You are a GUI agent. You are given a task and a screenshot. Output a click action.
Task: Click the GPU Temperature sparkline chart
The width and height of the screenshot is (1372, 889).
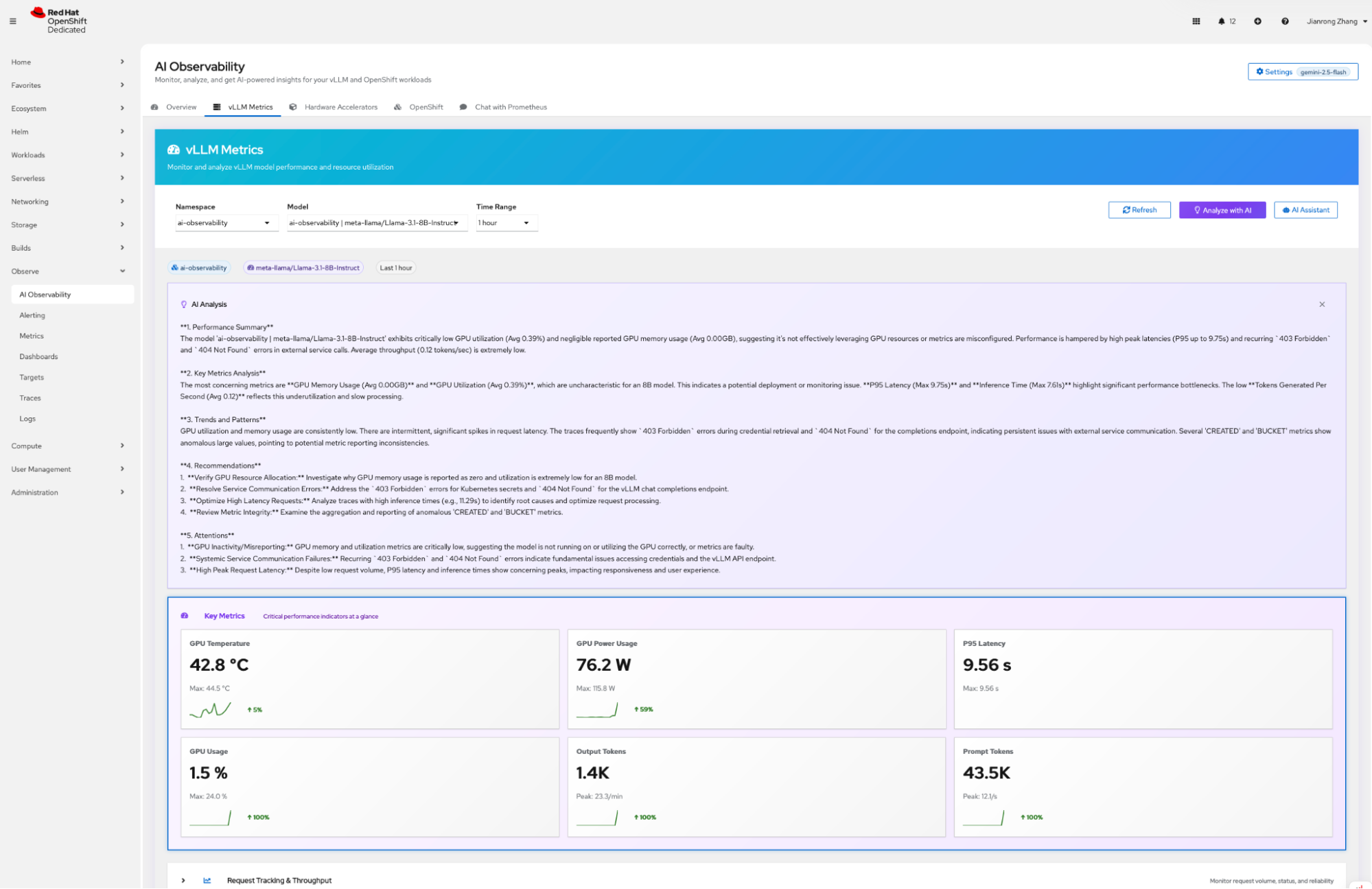tap(211, 709)
